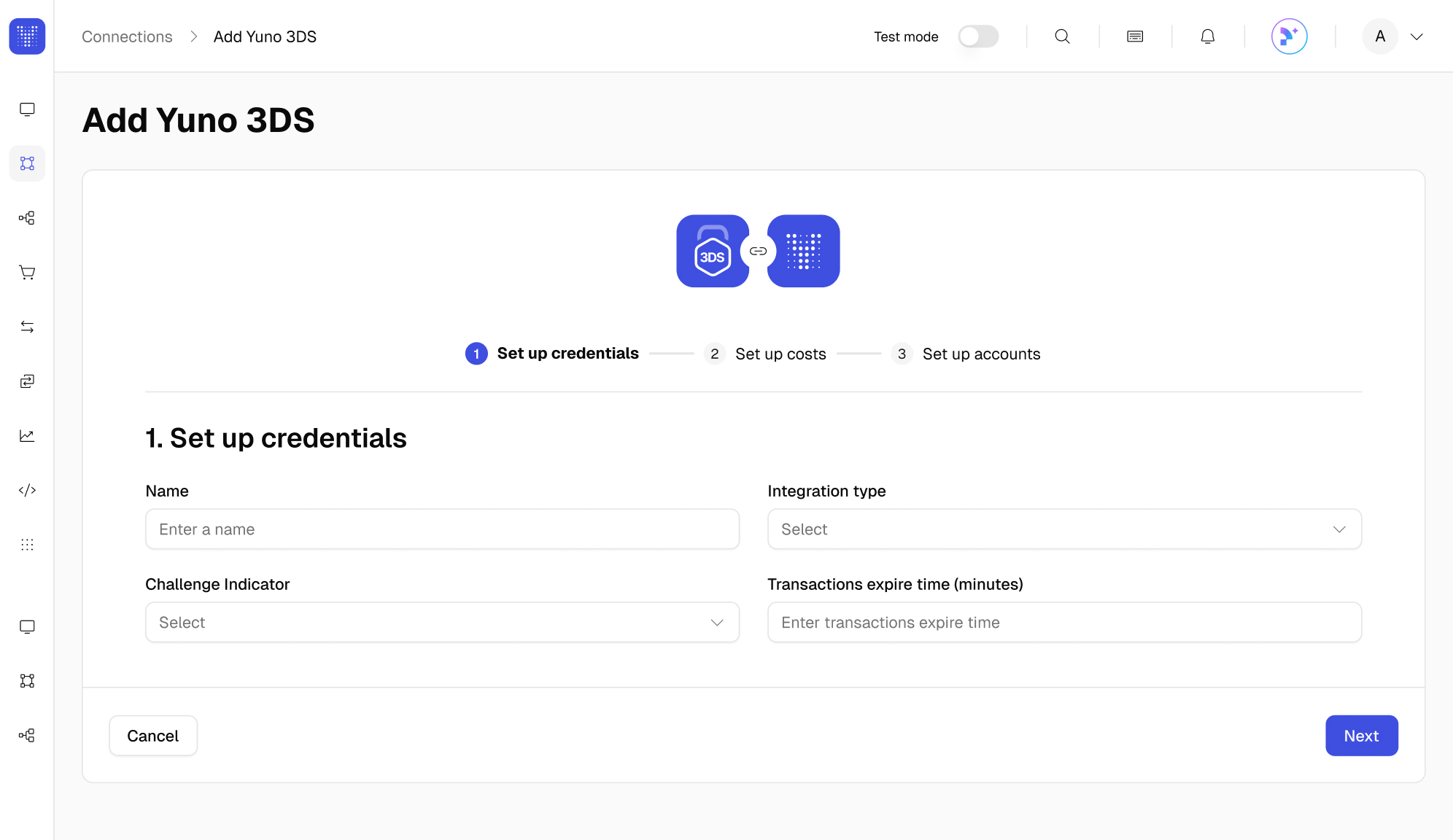Click the transfer arrows icon in sidebar
The height and width of the screenshot is (840, 1453).
[x=27, y=327]
